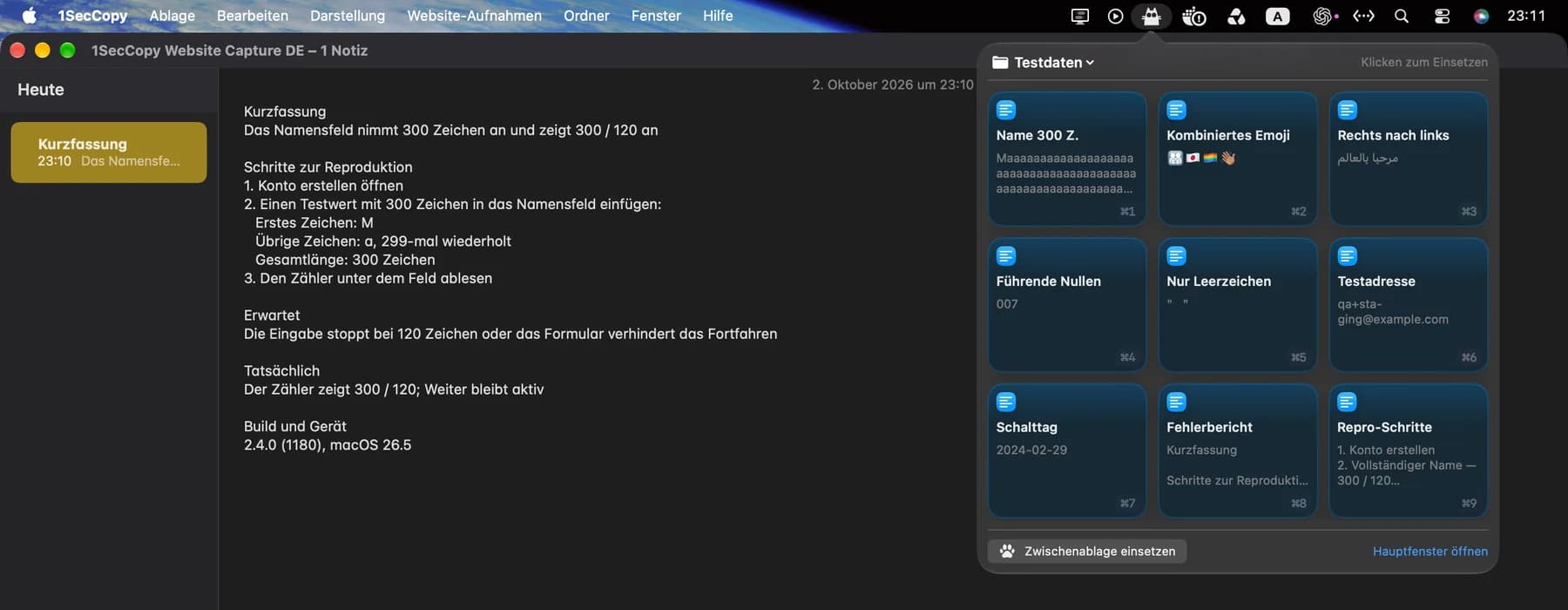The height and width of the screenshot is (610, 1568).
Task: Select the Kurzfassung note in sidebar
Action: point(109,152)
